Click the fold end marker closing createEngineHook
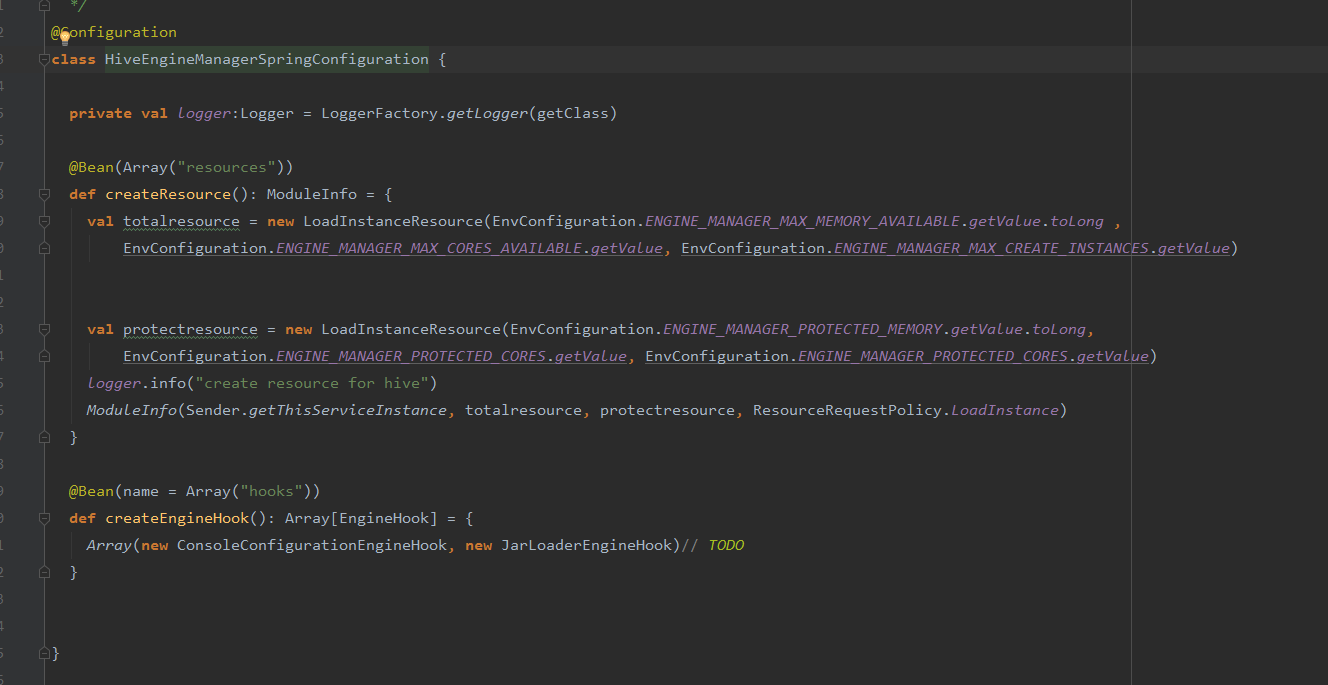The image size is (1328, 685). pos(43,572)
